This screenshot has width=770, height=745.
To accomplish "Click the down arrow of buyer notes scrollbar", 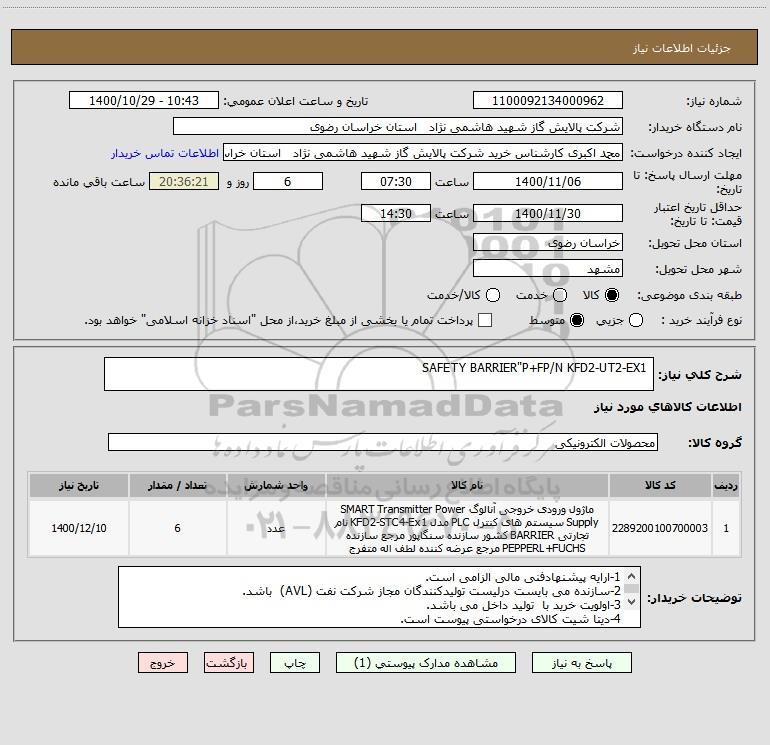I will 631,602.
